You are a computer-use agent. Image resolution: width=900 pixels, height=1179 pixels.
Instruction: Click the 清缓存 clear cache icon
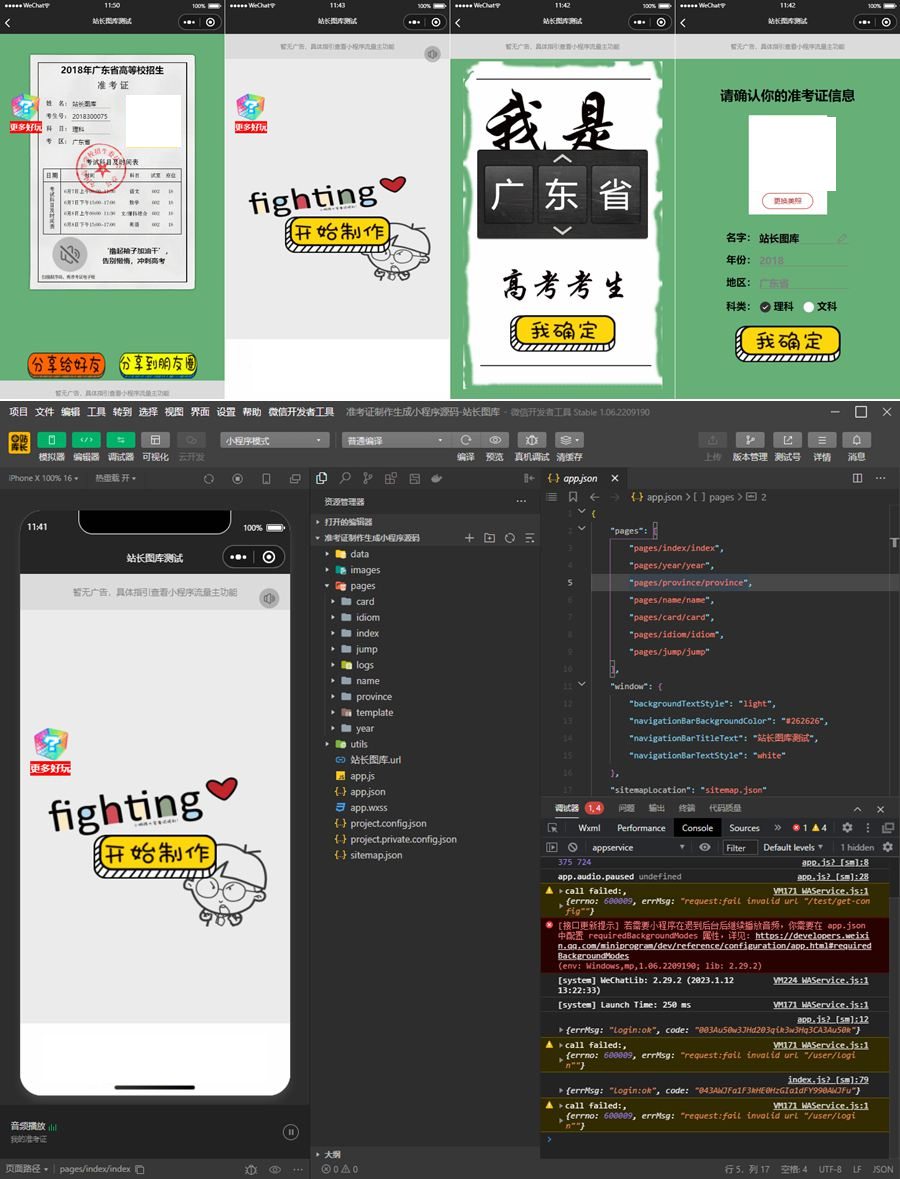[x=569, y=440]
